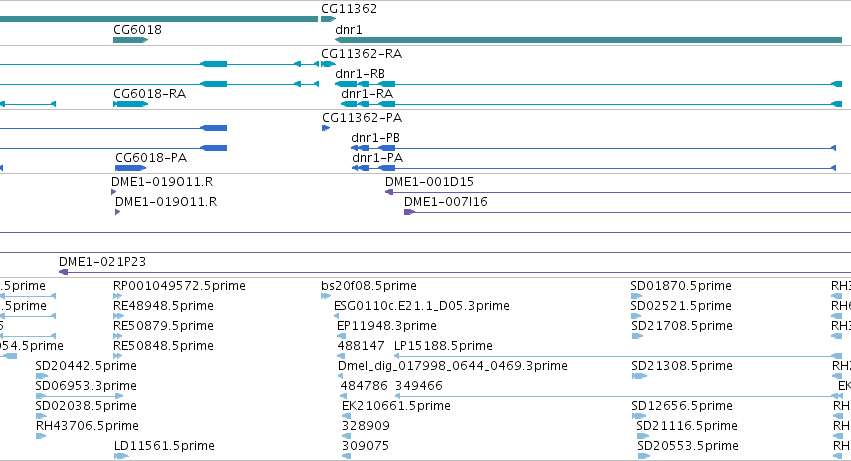Select the feature labeled 309075
The height and width of the screenshot is (461, 851).
point(346,456)
